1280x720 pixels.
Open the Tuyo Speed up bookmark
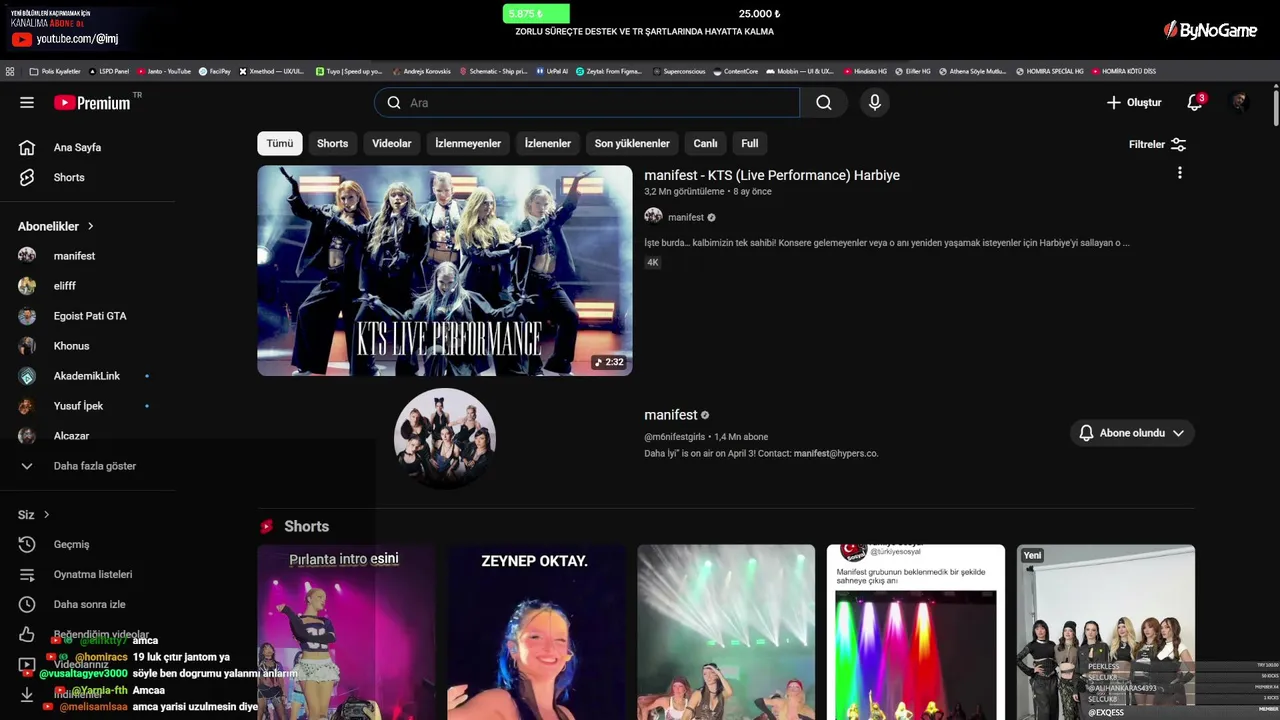tap(349, 72)
